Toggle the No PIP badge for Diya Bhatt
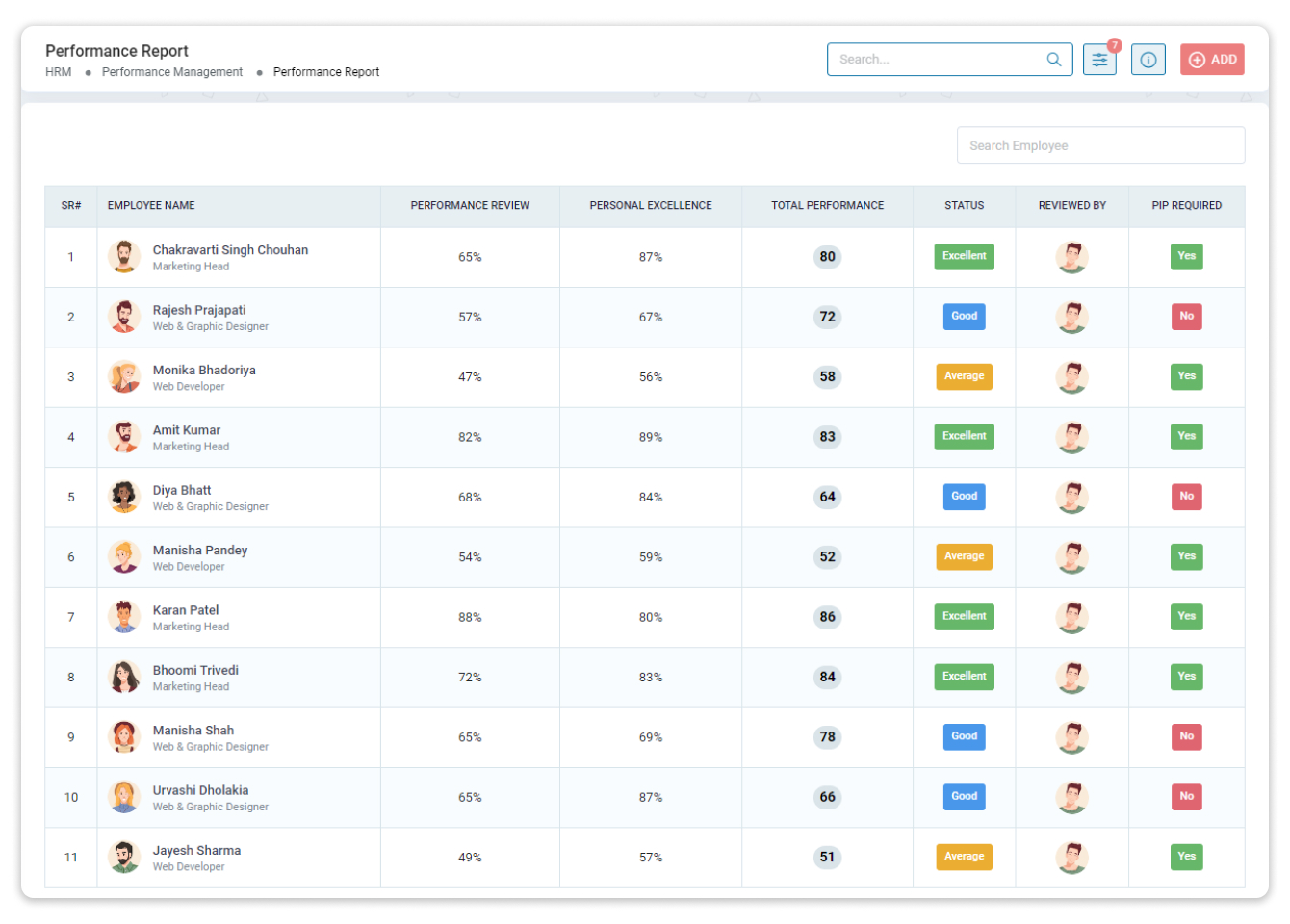1290x924 pixels. [1186, 497]
